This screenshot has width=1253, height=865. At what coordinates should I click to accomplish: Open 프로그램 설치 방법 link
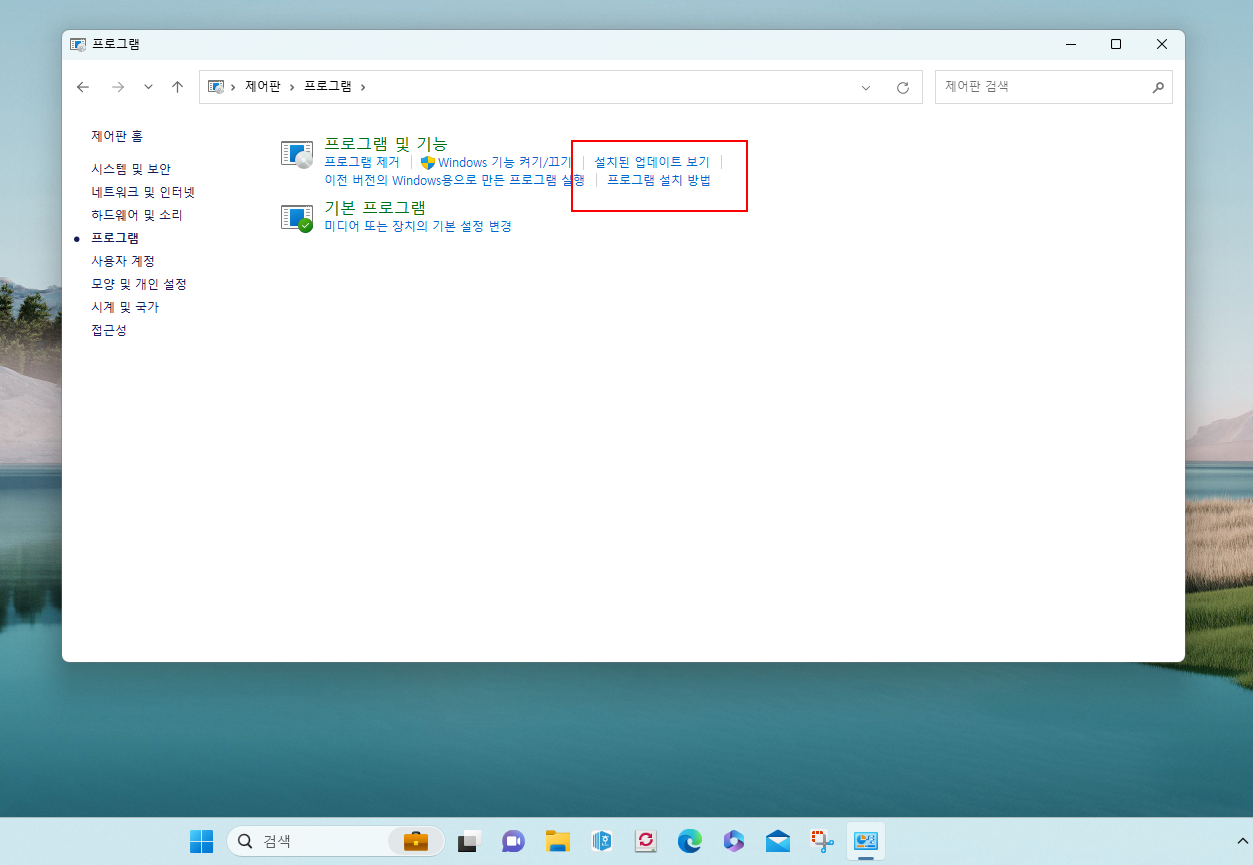(x=659, y=181)
